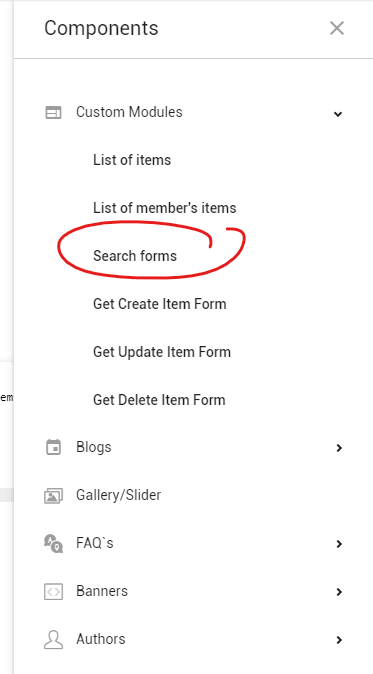Click the Banners code bracket icon

click(53, 591)
